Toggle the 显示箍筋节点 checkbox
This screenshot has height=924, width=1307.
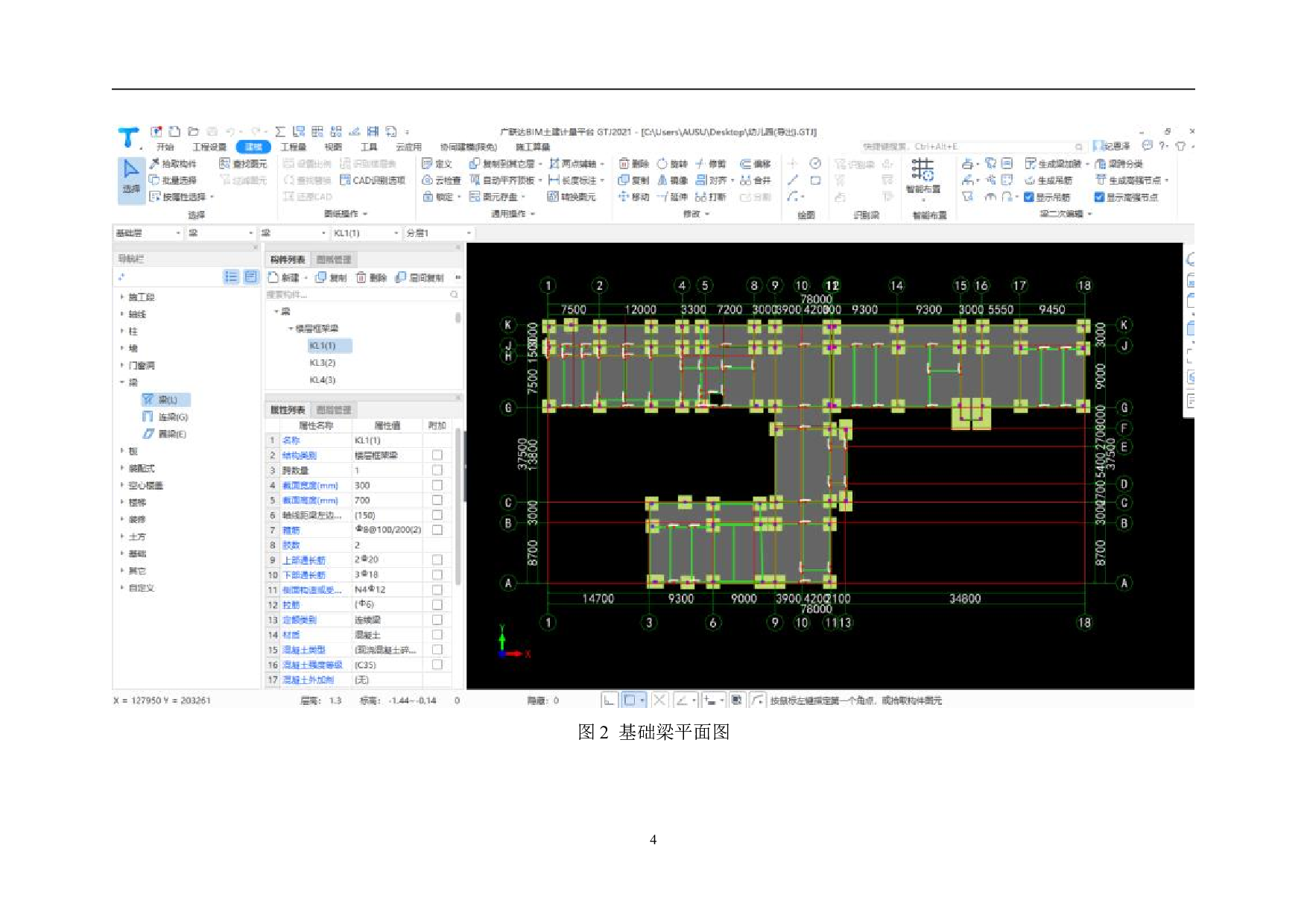pyautogui.click(x=1098, y=197)
